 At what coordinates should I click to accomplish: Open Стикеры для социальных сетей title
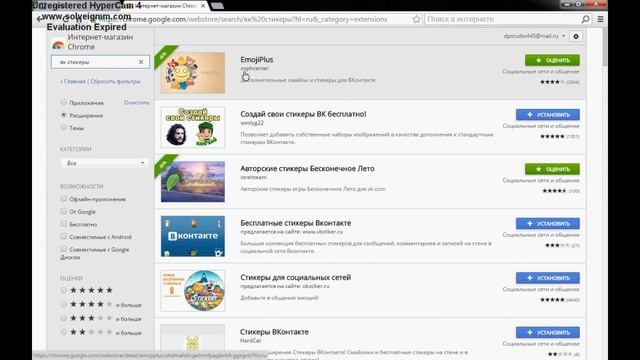296,277
